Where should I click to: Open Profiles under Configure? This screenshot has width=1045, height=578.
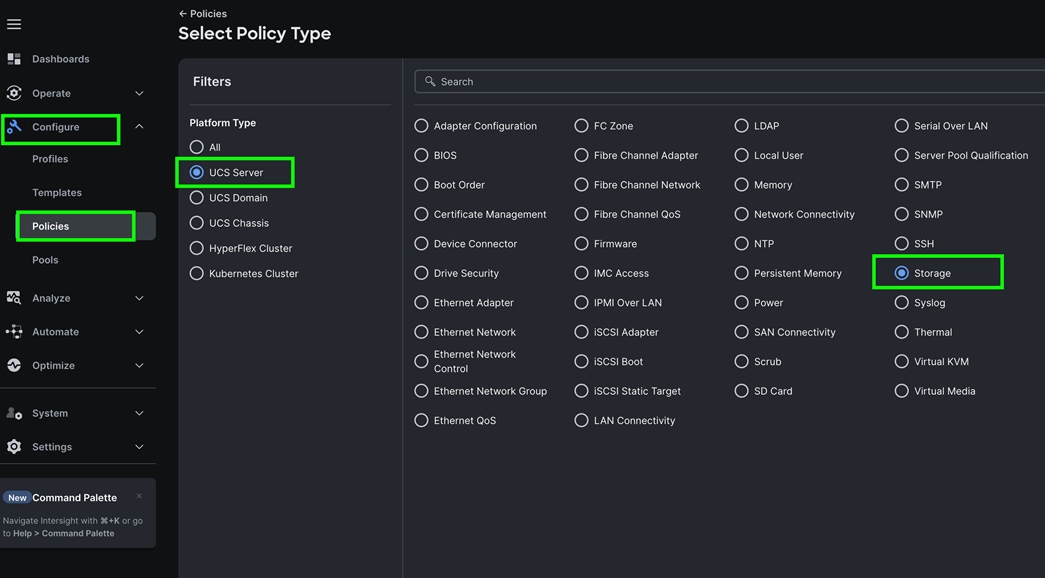50,159
